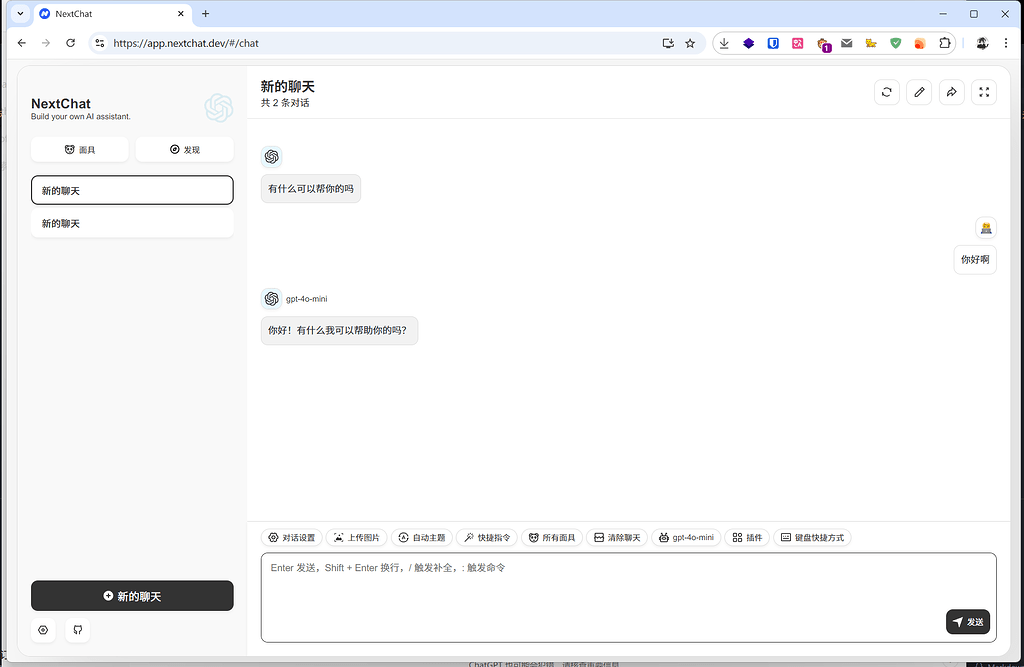Click 清除聊天 clear chat chip

tap(617, 538)
